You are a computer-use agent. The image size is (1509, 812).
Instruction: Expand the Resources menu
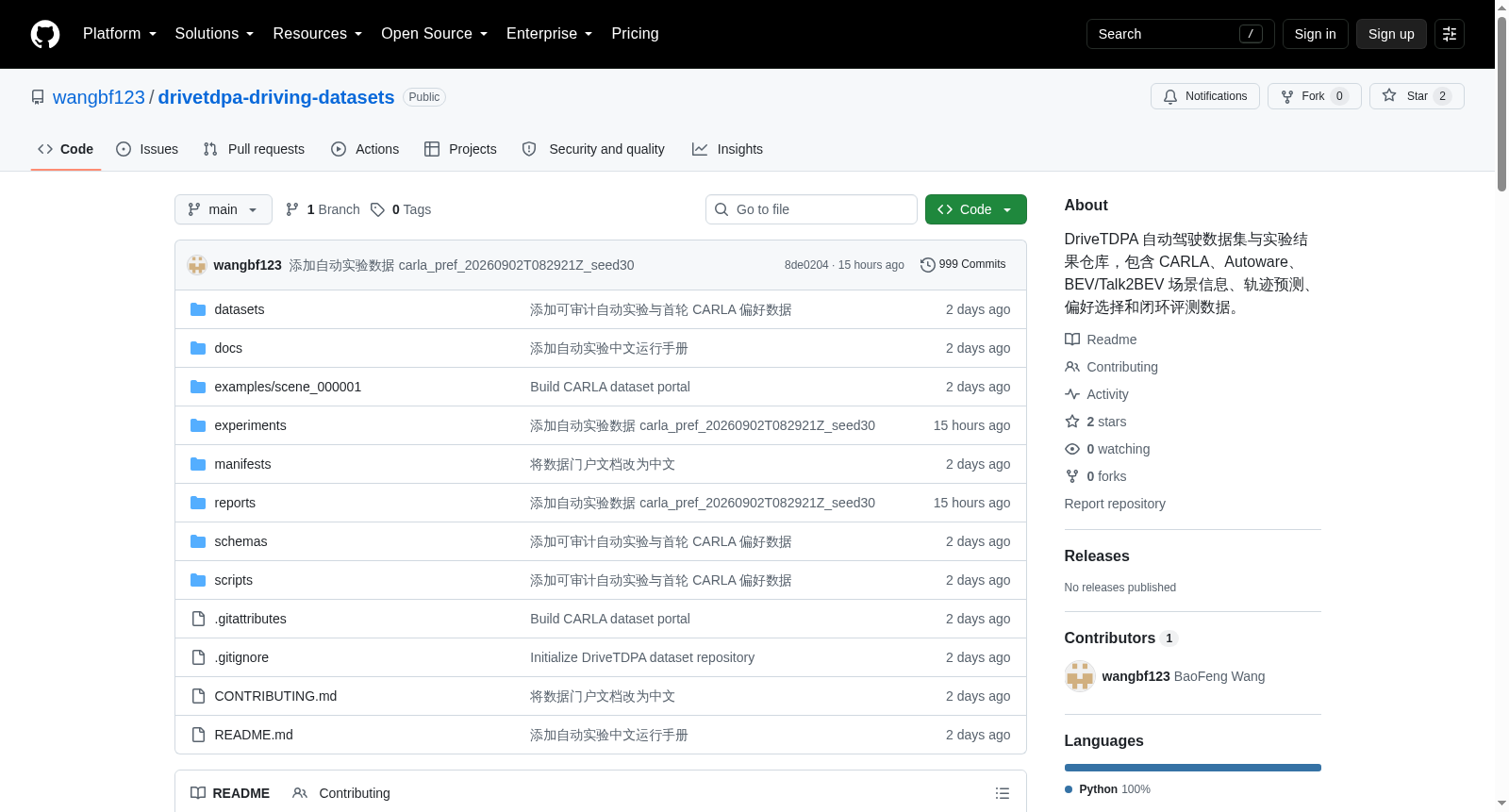coord(318,34)
